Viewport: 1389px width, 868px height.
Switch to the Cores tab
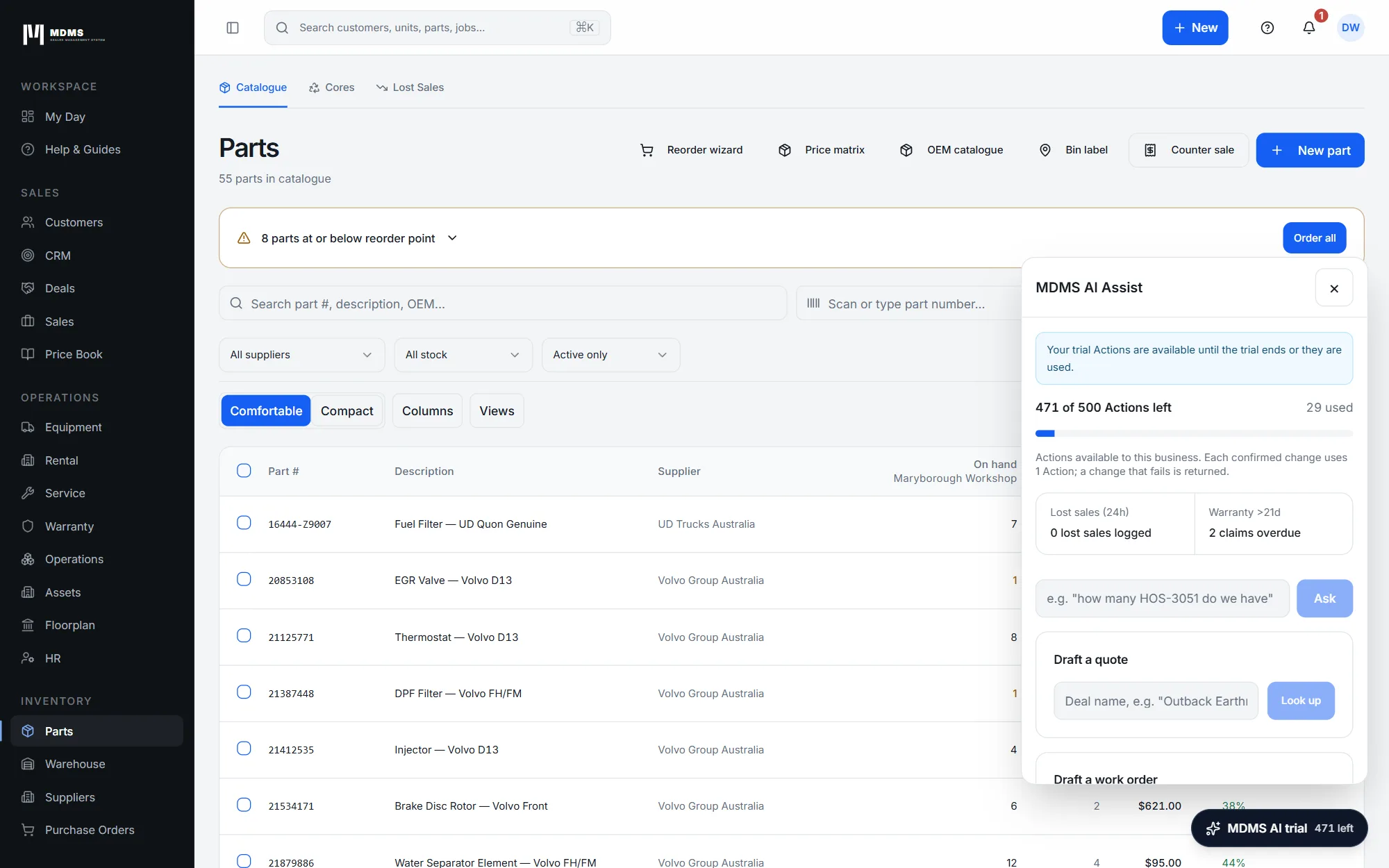(331, 87)
